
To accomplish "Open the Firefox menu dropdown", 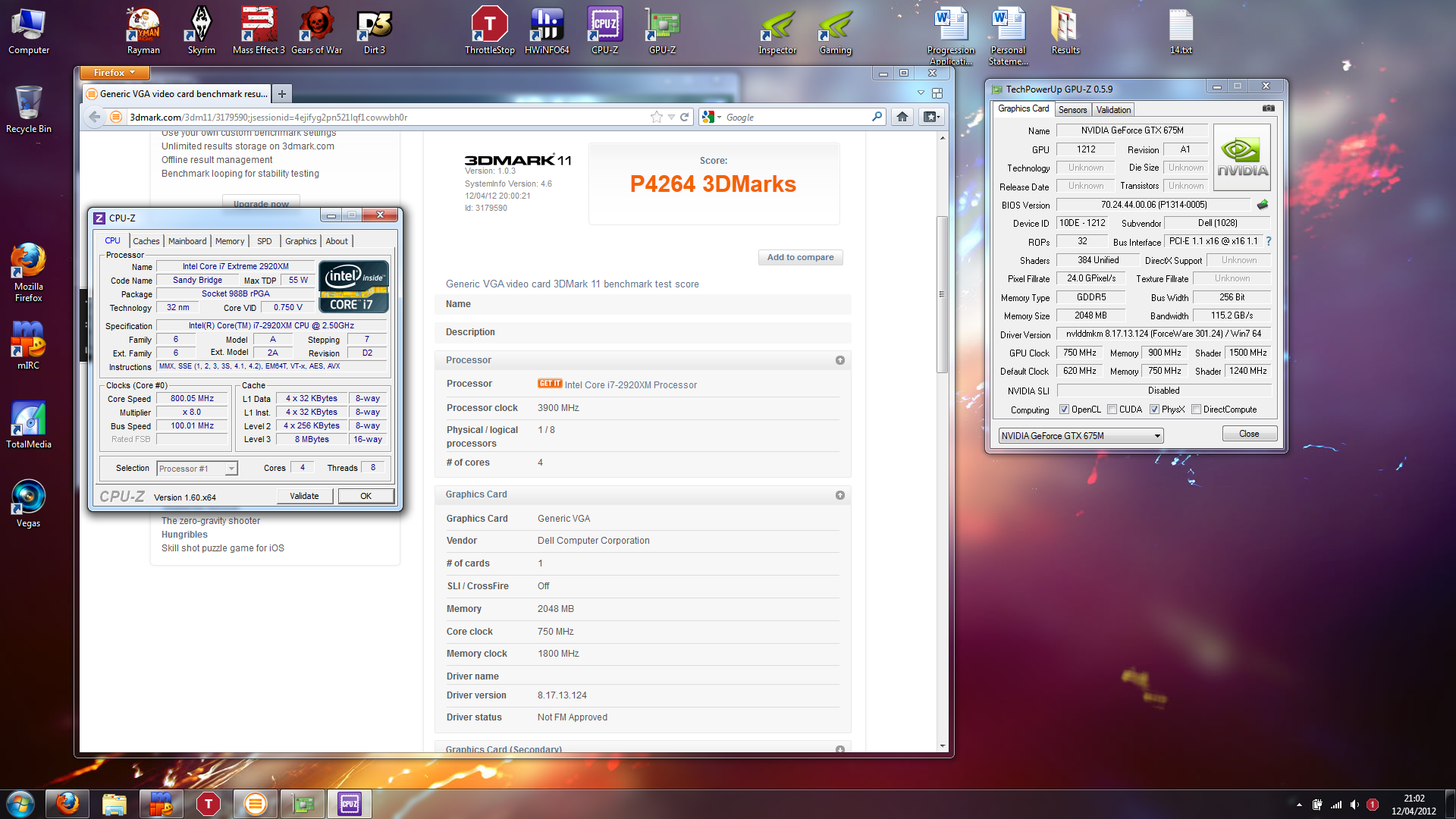I will (114, 73).
